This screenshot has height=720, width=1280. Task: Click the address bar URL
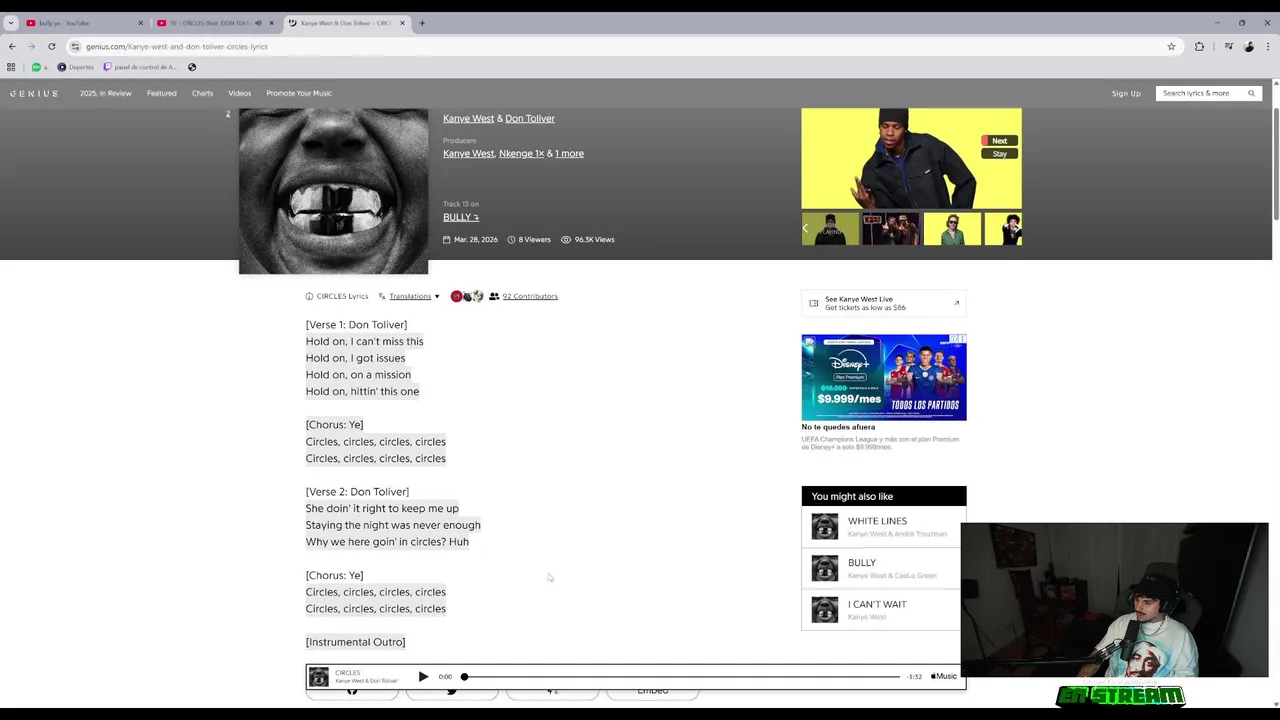pyautogui.click(x=177, y=46)
